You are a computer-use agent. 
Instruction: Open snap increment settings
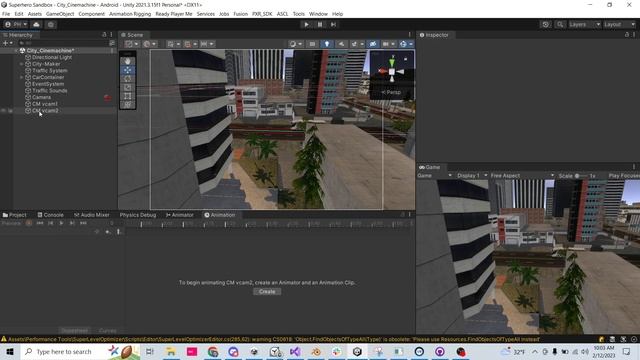(x=207, y=44)
